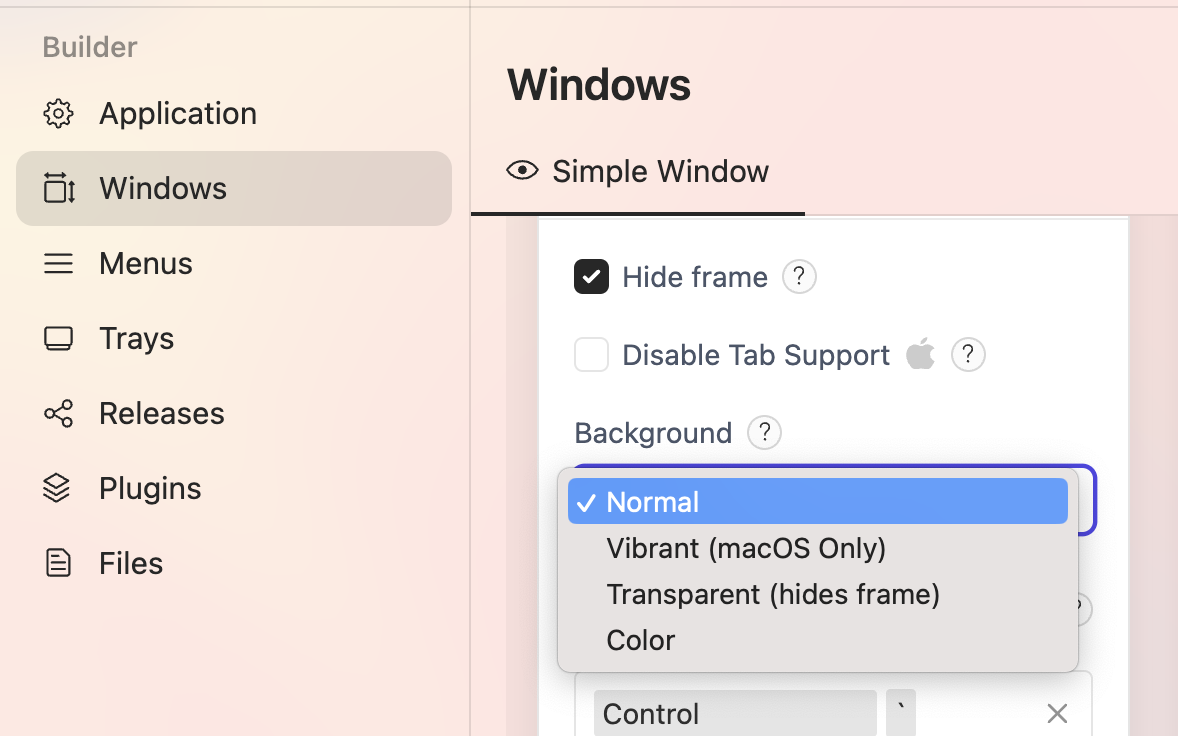Select Menus in the Builder sidebar
This screenshot has width=1178, height=736.
pos(145,263)
